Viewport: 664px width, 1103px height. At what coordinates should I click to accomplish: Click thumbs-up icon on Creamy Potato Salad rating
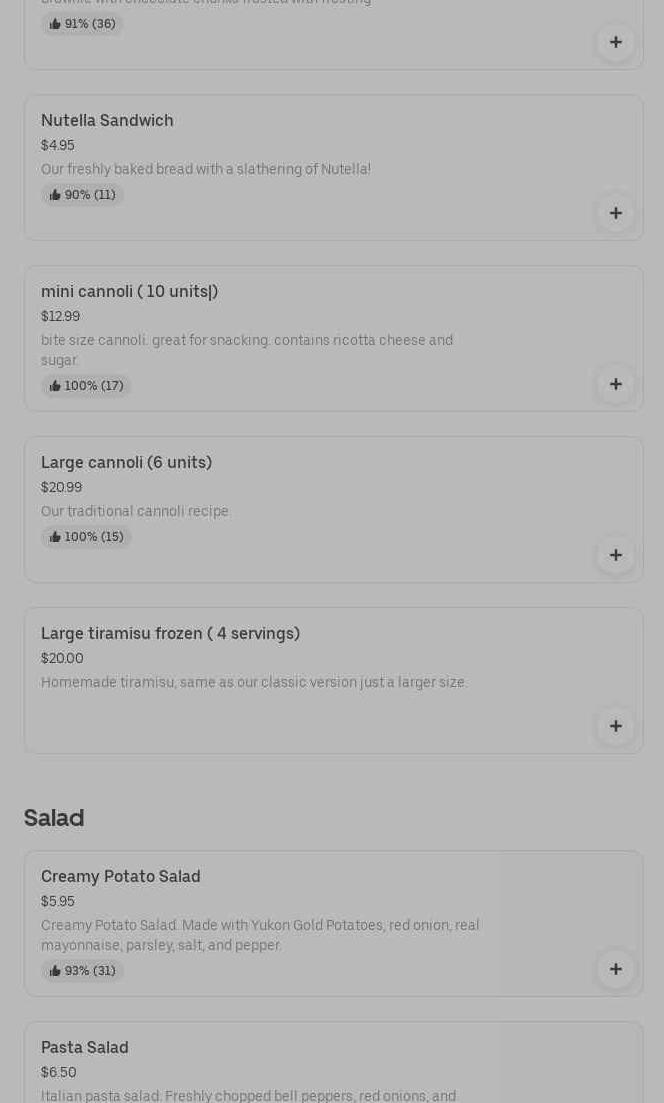(x=55, y=971)
